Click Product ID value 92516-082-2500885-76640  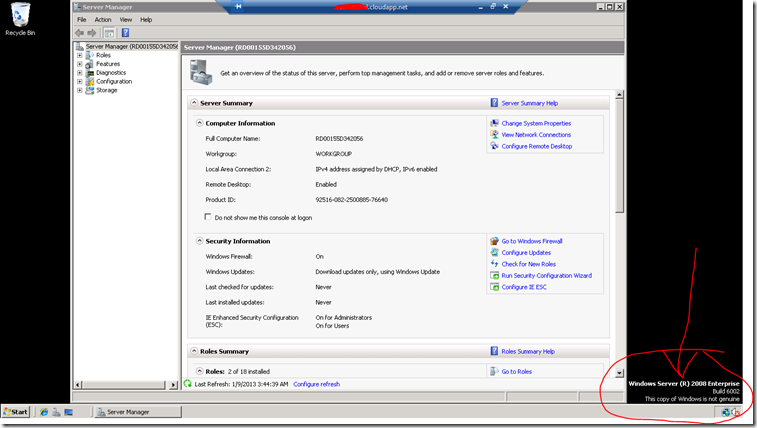pos(351,200)
